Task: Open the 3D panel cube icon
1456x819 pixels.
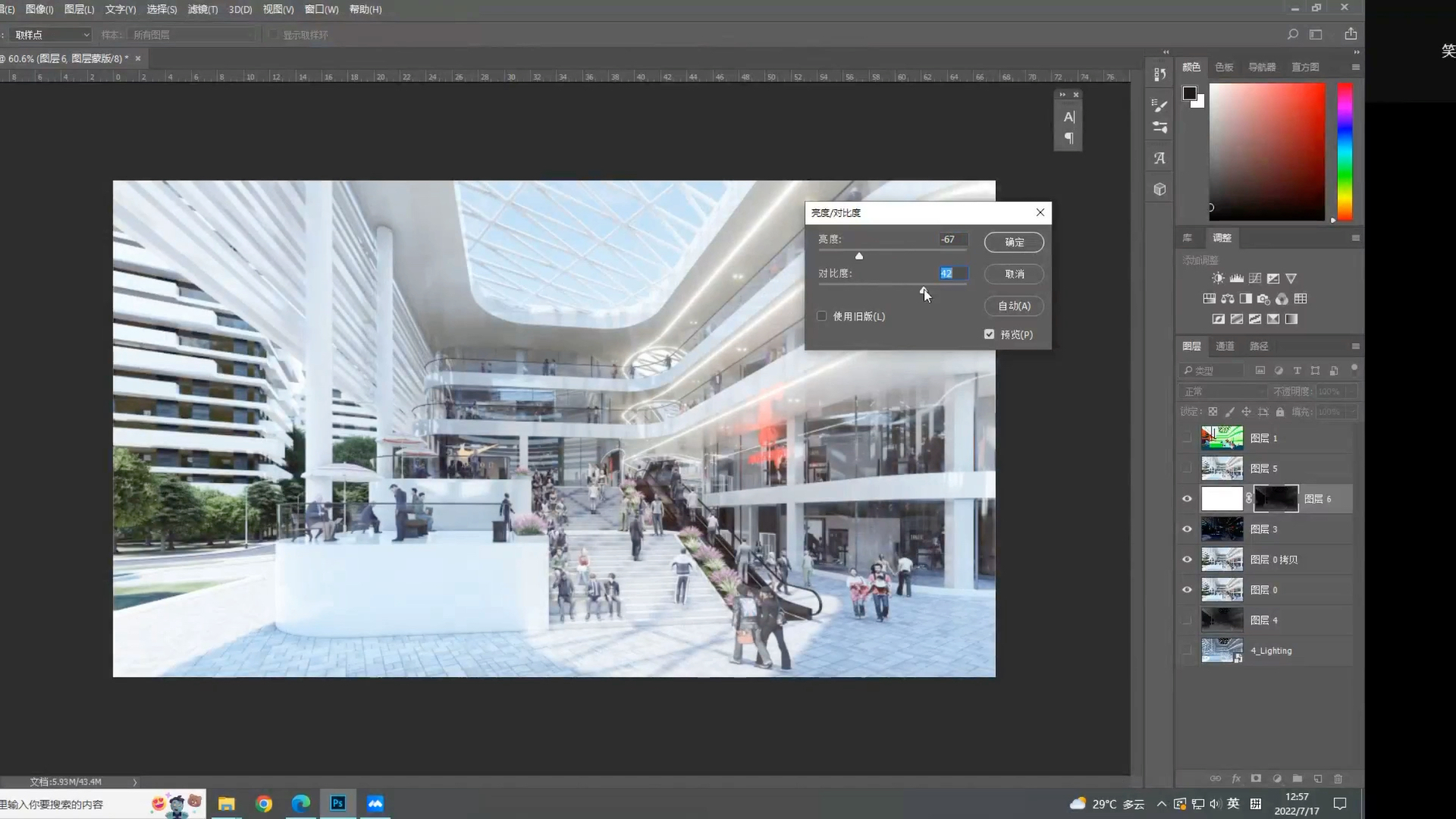Action: [1159, 189]
